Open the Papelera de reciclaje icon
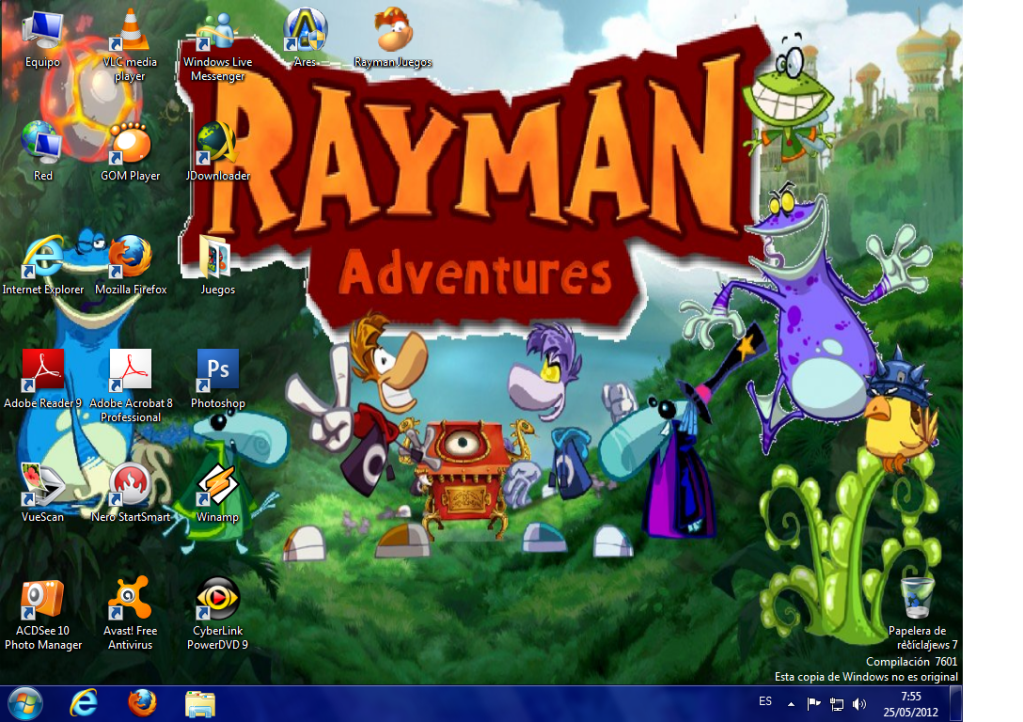The width and height of the screenshot is (1023, 722). [918, 613]
